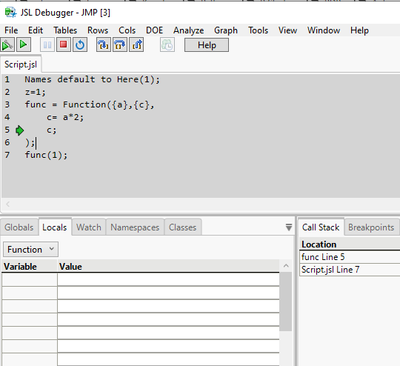Open the Analyze menu

click(x=189, y=30)
